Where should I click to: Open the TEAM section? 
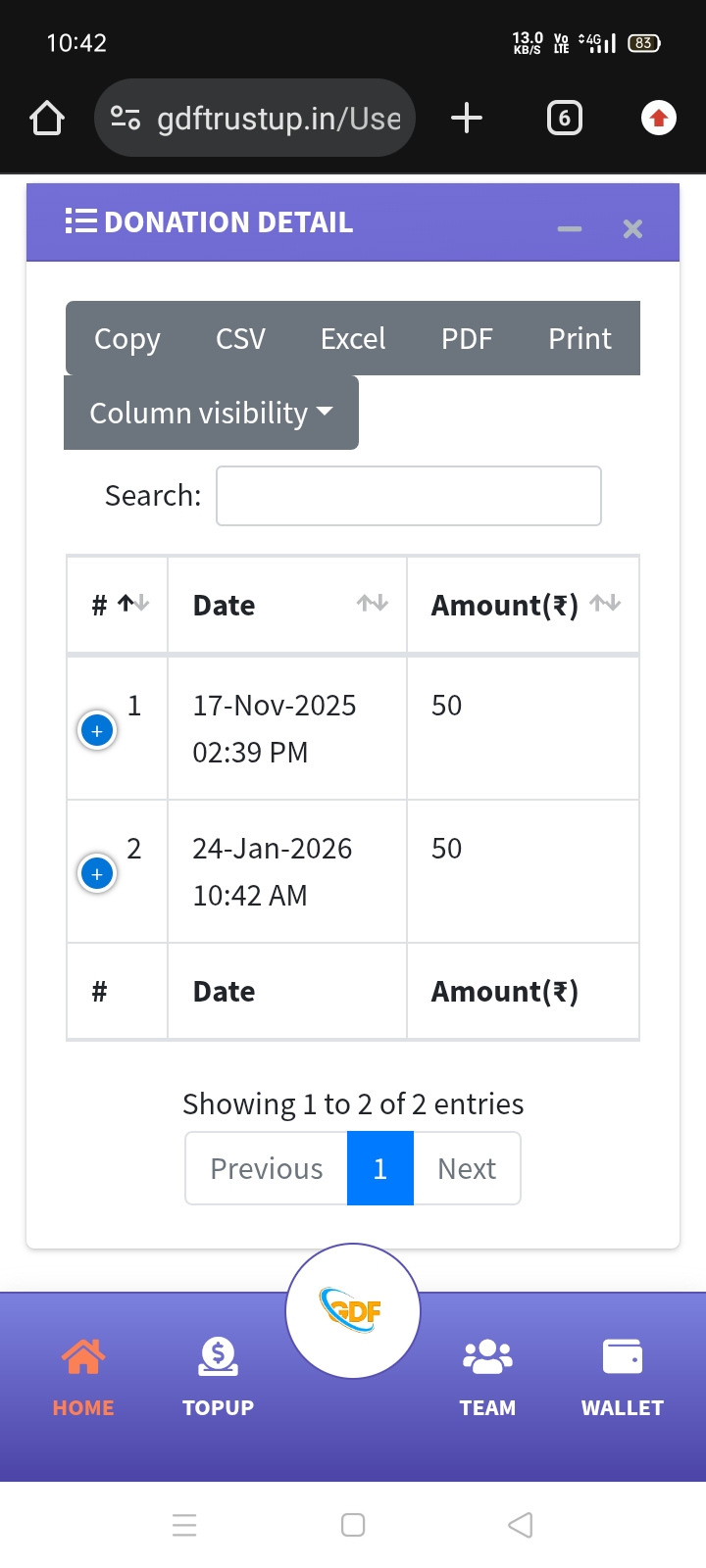tap(487, 1377)
